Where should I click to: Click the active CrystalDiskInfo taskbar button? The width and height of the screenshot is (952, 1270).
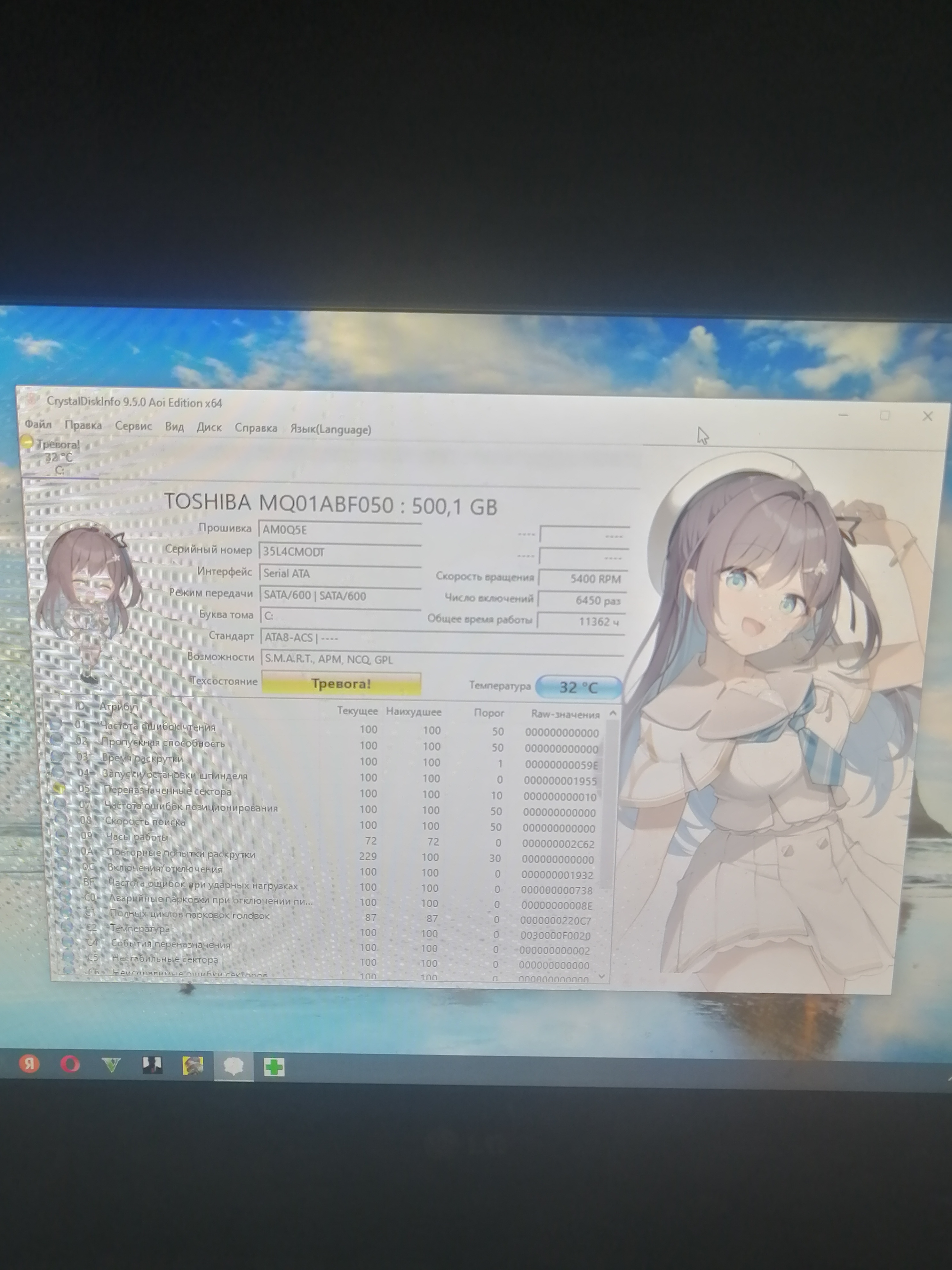[234, 1067]
